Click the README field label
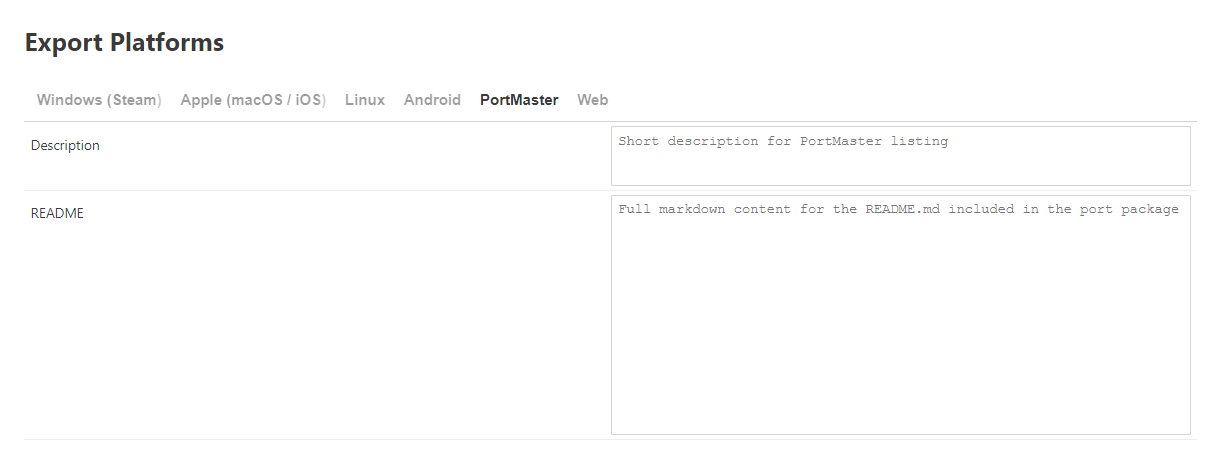 [57, 213]
